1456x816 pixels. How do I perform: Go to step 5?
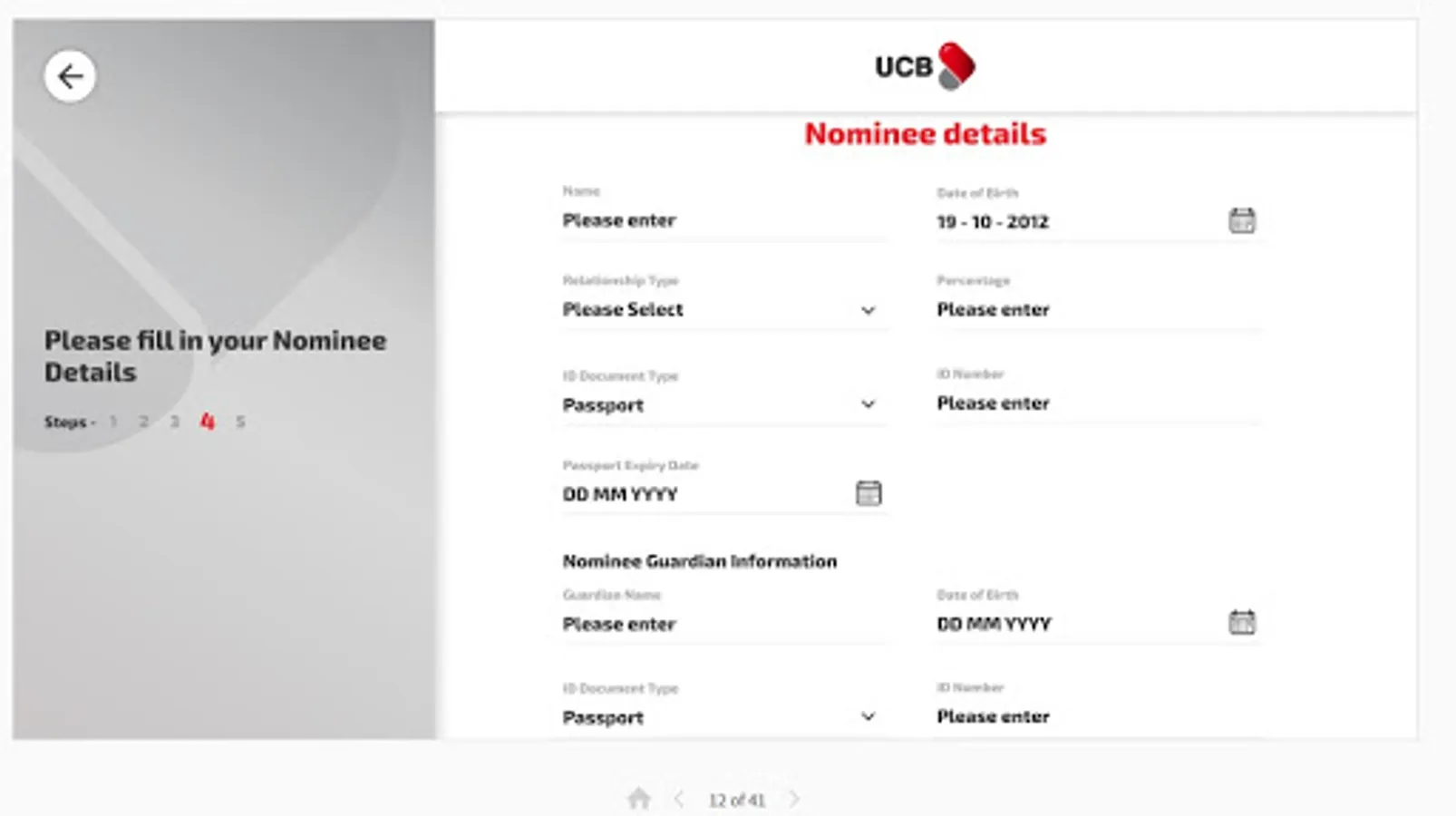pyautogui.click(x=240, y=422)
